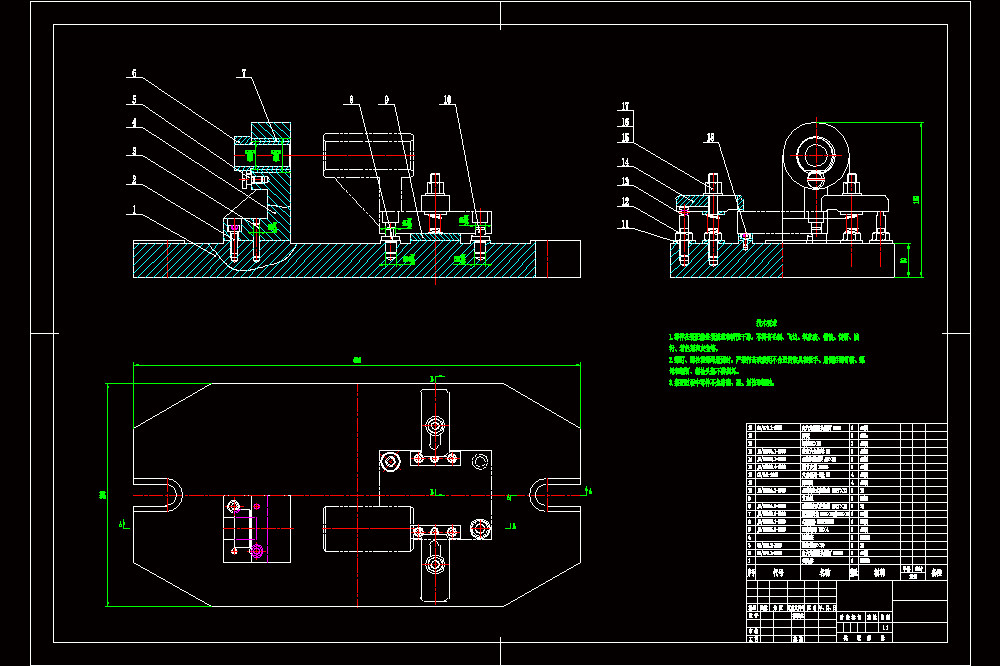
Task: Click the vertical width dimension left of plan view
Action: (107, 494)
